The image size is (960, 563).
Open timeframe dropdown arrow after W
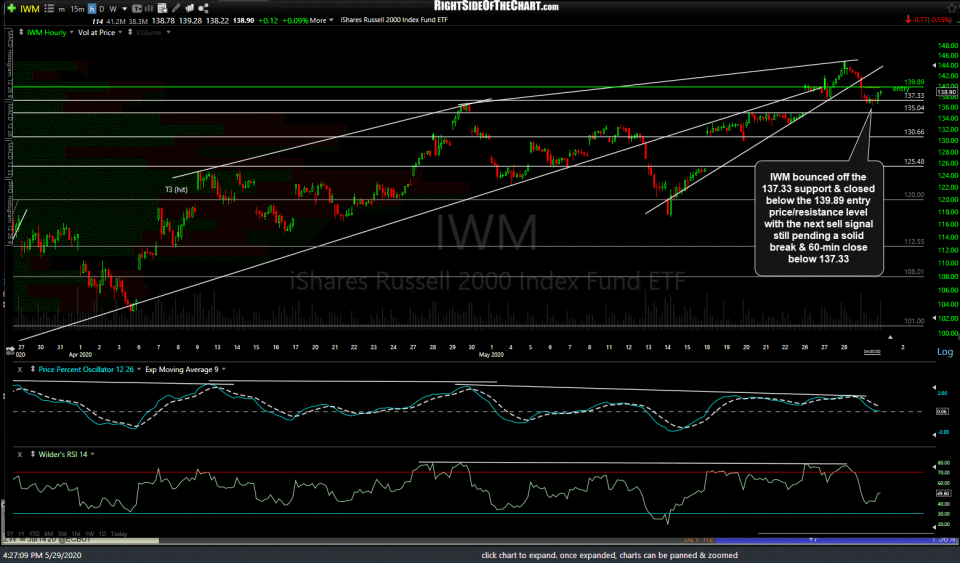point(124,9)
